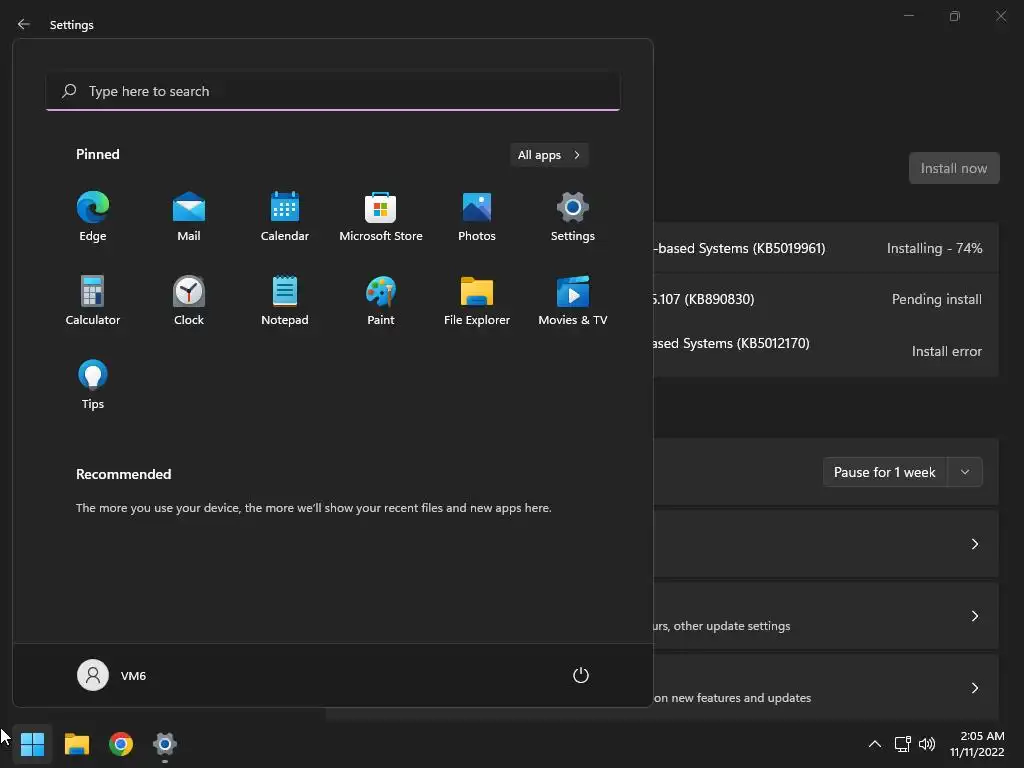
Task: Click the Installing - 74% status
Action: (x=934, y=248)
